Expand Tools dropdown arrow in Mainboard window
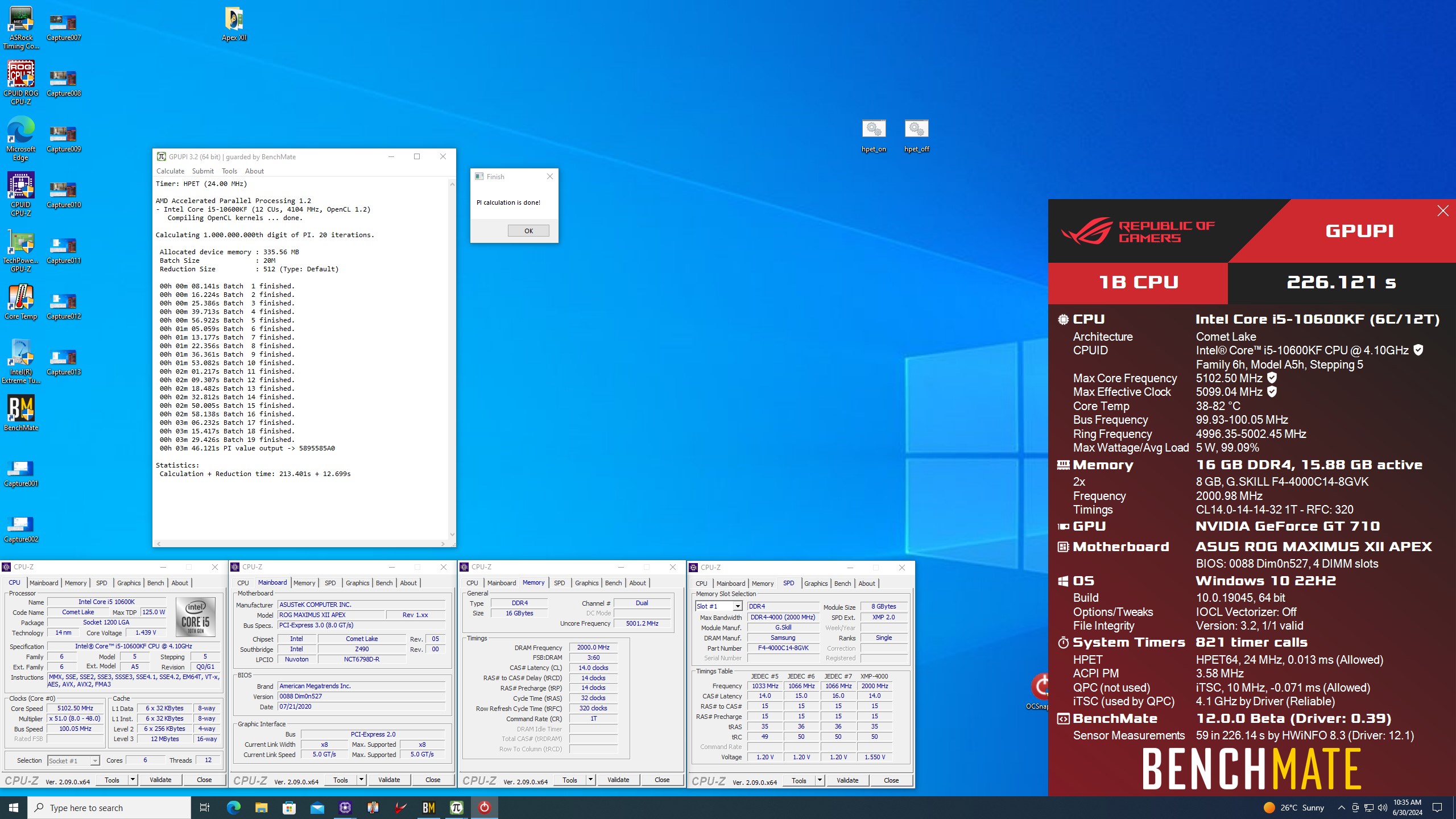Image resolution: width=1456 pixels, height=819 pixels. (x=361, y=780)
